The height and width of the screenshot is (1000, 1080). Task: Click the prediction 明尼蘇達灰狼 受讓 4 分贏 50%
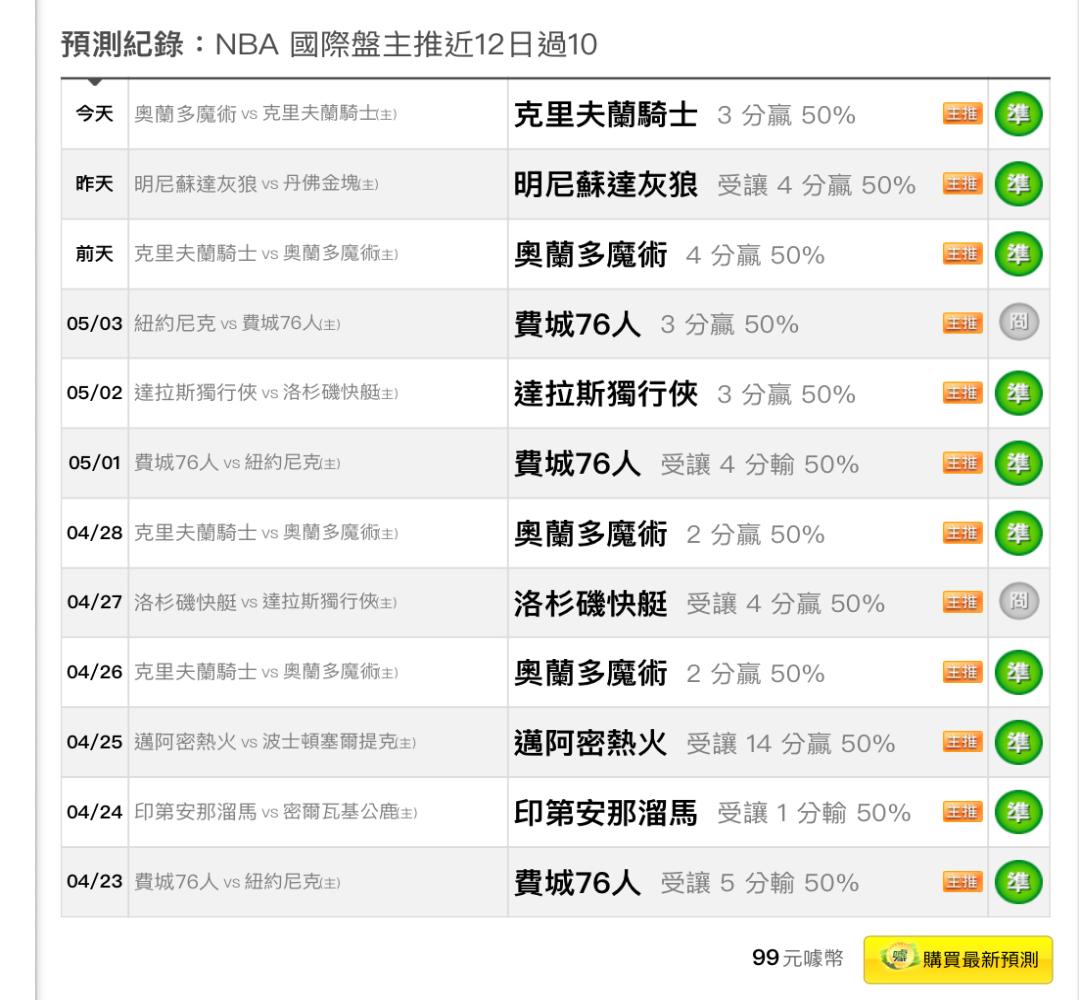[x=715, y=185]
